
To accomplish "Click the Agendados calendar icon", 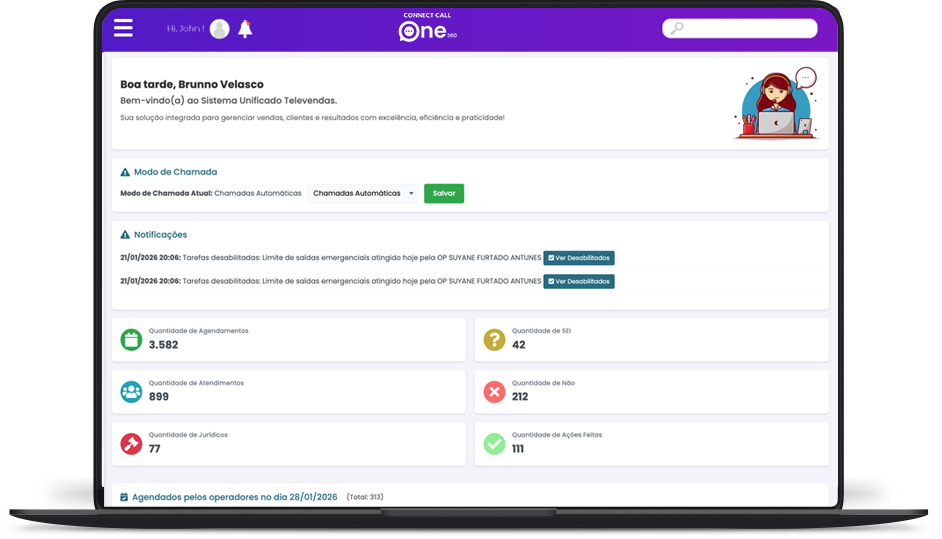I will pyautogui.click(x=124, y=498).
